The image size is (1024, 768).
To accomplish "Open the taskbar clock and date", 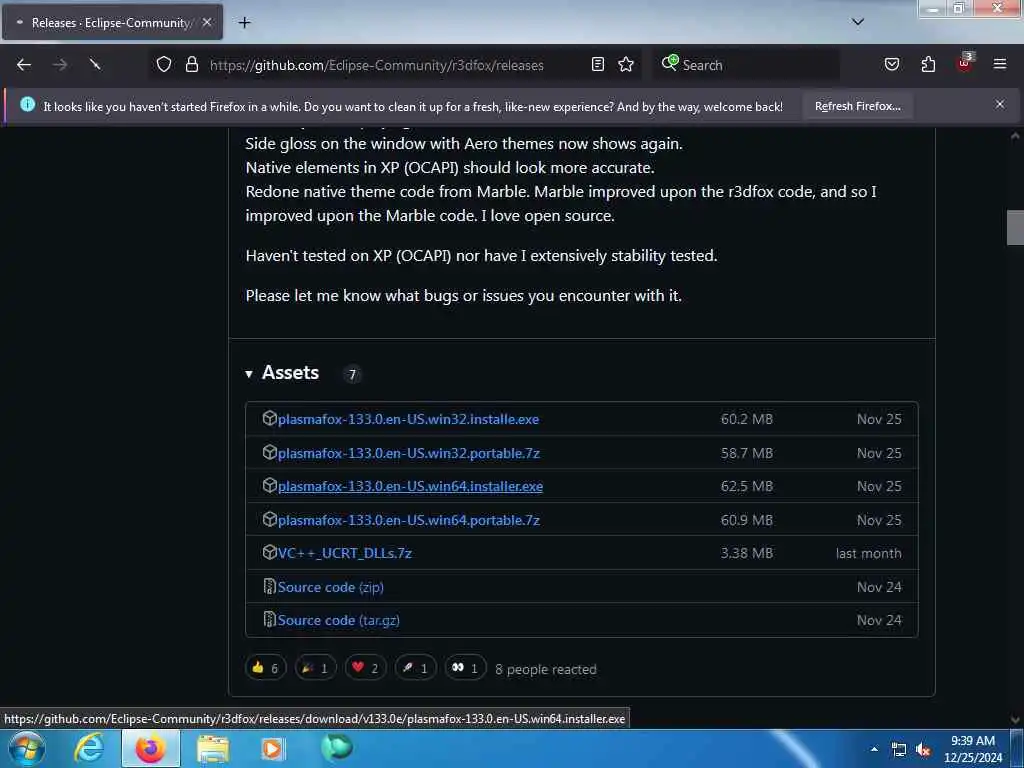I will pyautogui.click(x=973, y=749).
